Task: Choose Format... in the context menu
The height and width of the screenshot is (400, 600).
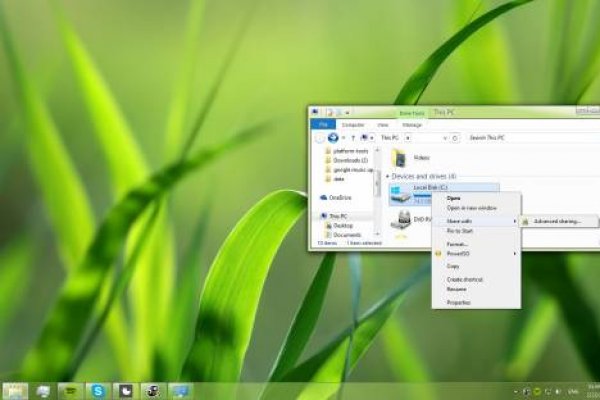Action: [x=456, y=243]
